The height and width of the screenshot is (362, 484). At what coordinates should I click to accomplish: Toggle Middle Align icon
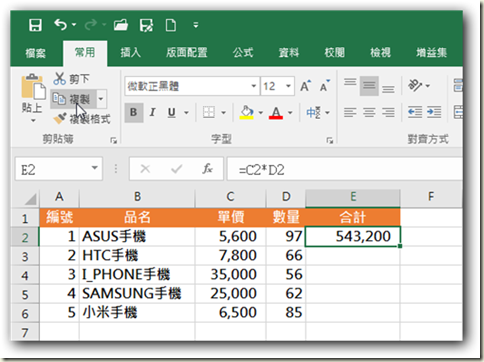click(x=369, y=86)
